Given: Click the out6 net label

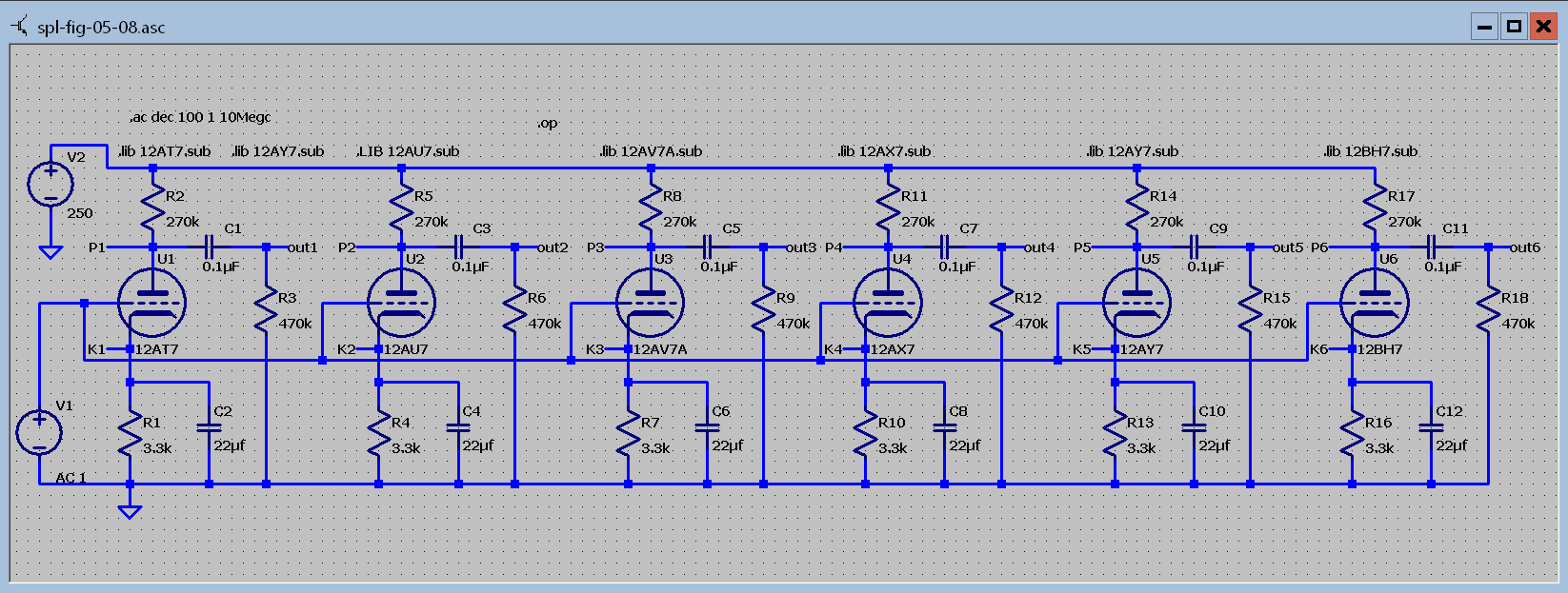Looking at the screenshot, I should 1524,247.
